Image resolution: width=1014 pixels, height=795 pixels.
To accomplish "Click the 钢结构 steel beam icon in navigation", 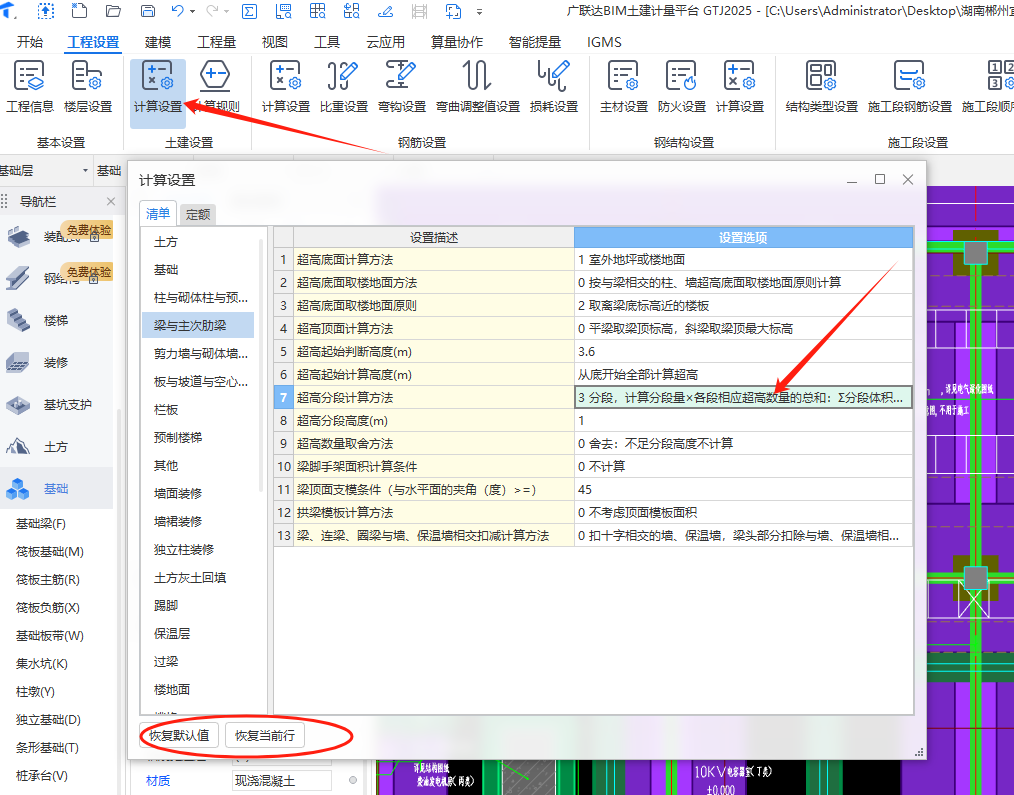I will [19, 278].
